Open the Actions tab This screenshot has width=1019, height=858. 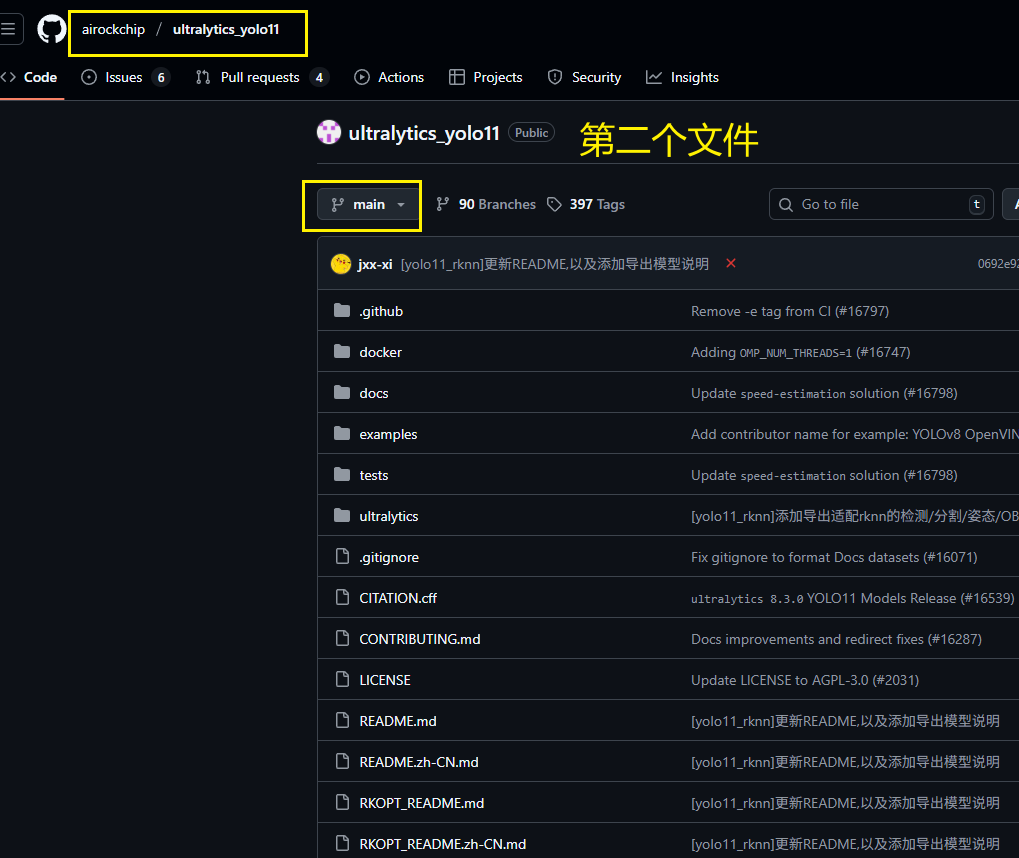coord(389,77)
